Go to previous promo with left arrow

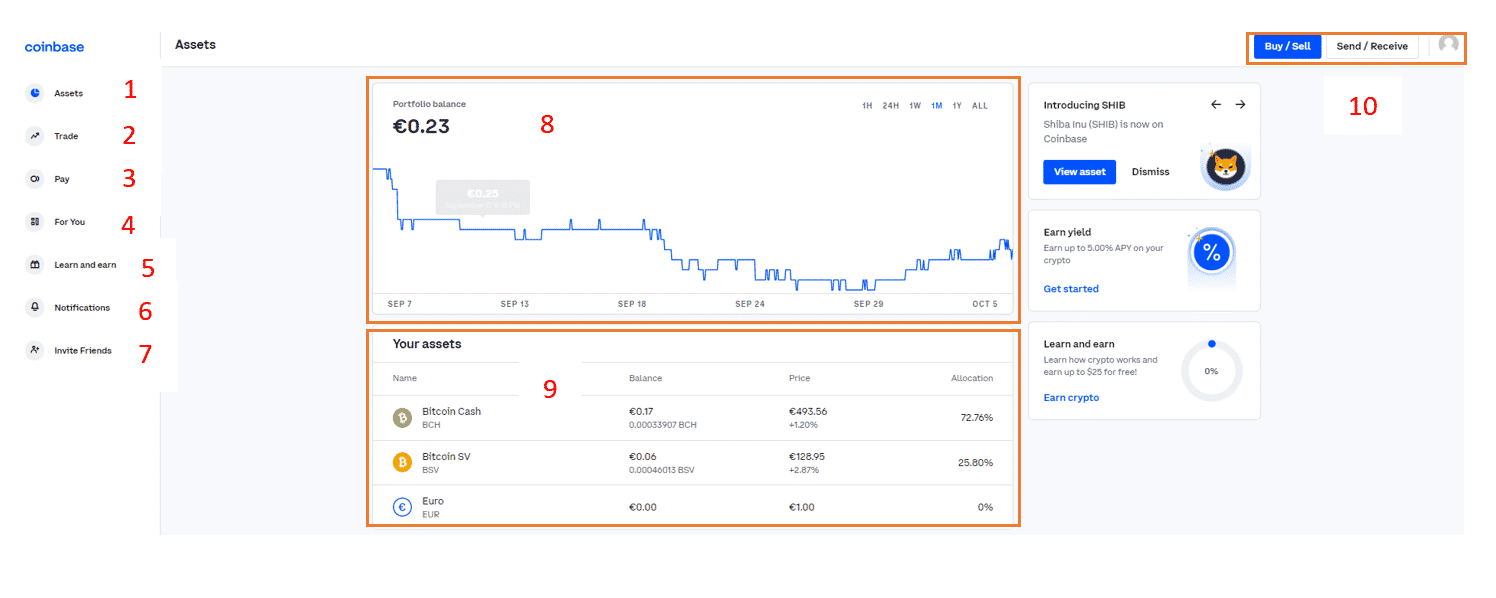tap(1216, 104)
